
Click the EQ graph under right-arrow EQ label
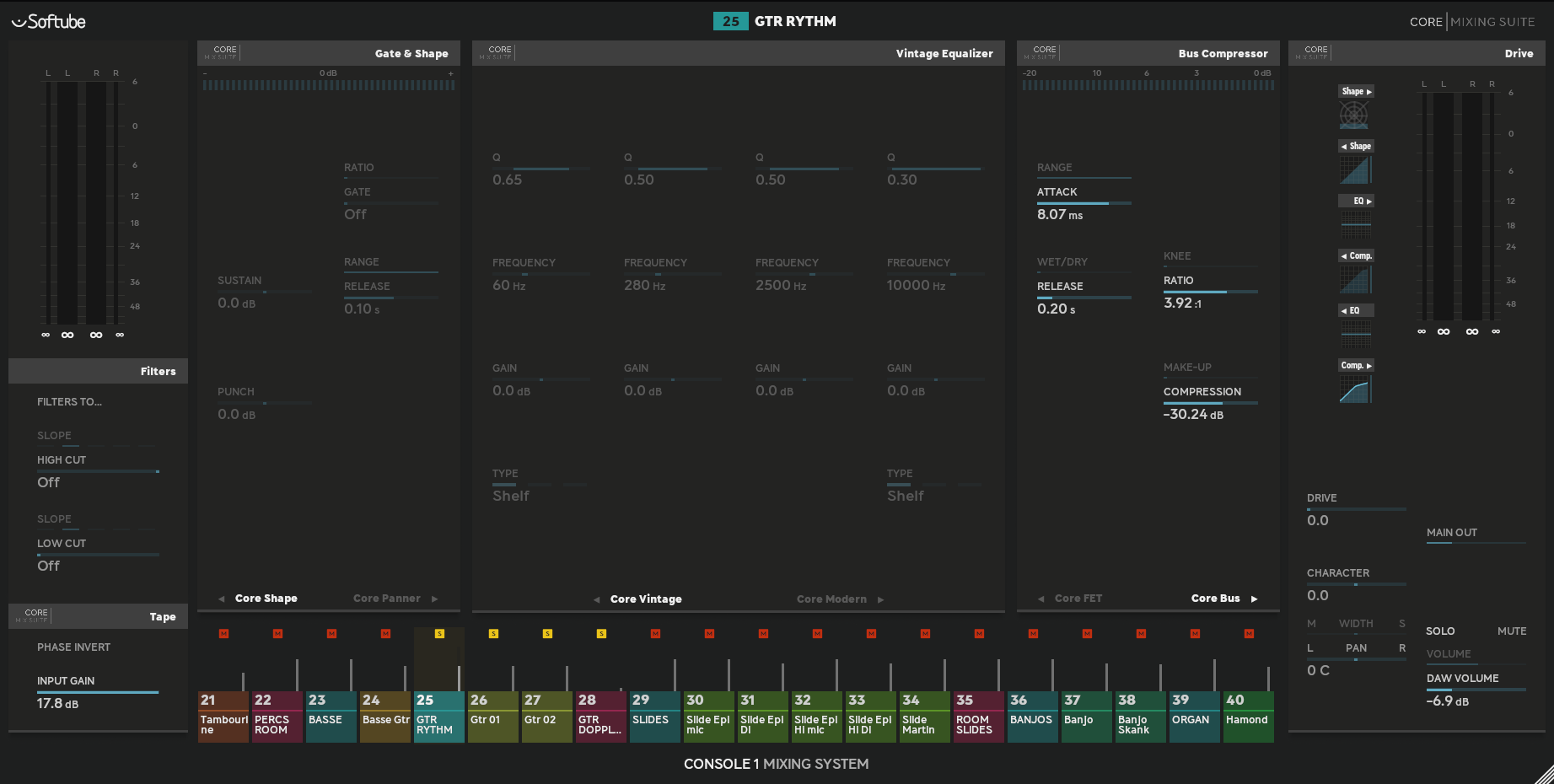click(1355, 224)
